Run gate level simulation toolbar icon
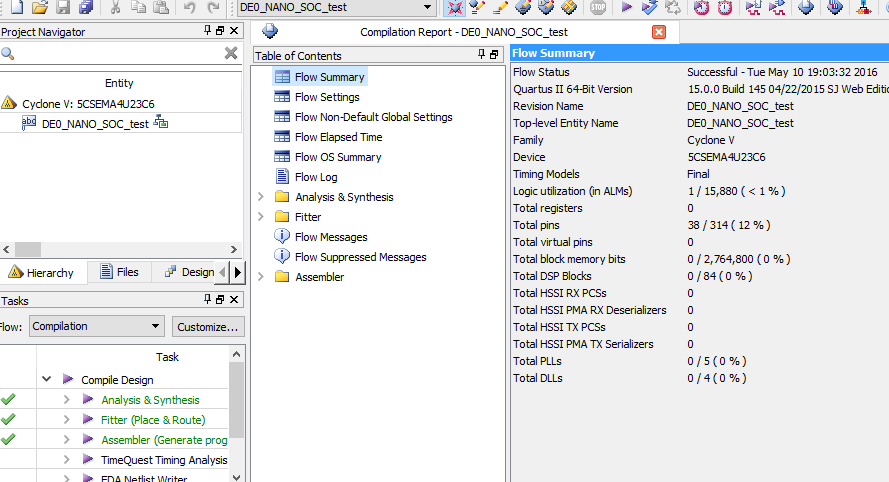This screenshot has height=482, width=889. (777, 7)
